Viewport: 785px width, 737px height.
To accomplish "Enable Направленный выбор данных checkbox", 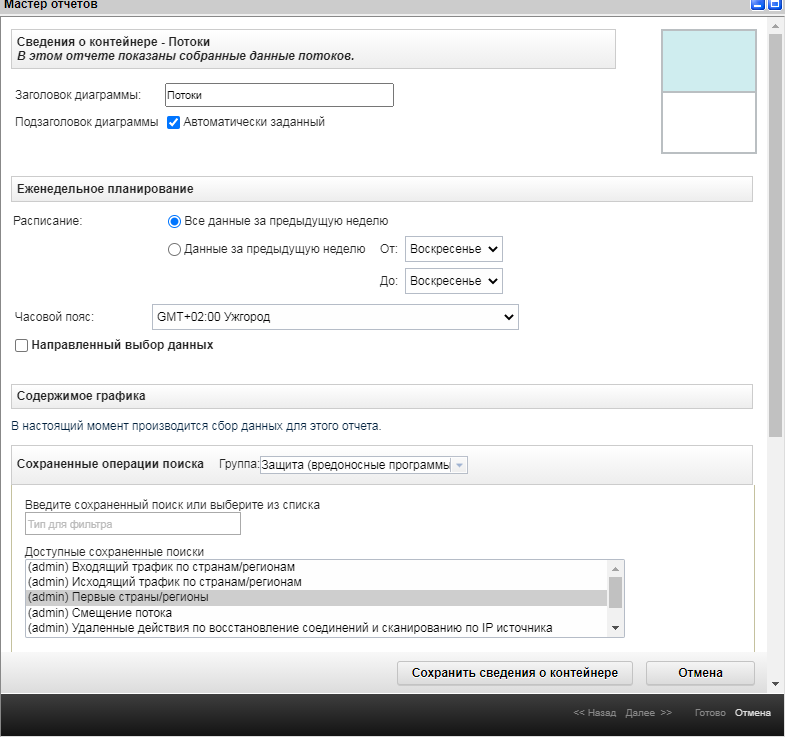I will [x=22, y=345].
